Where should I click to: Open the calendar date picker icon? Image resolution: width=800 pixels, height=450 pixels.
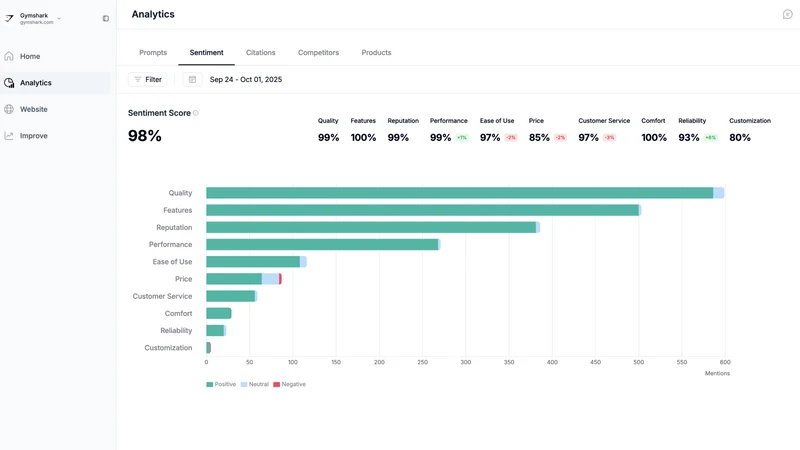click(192, 80)
